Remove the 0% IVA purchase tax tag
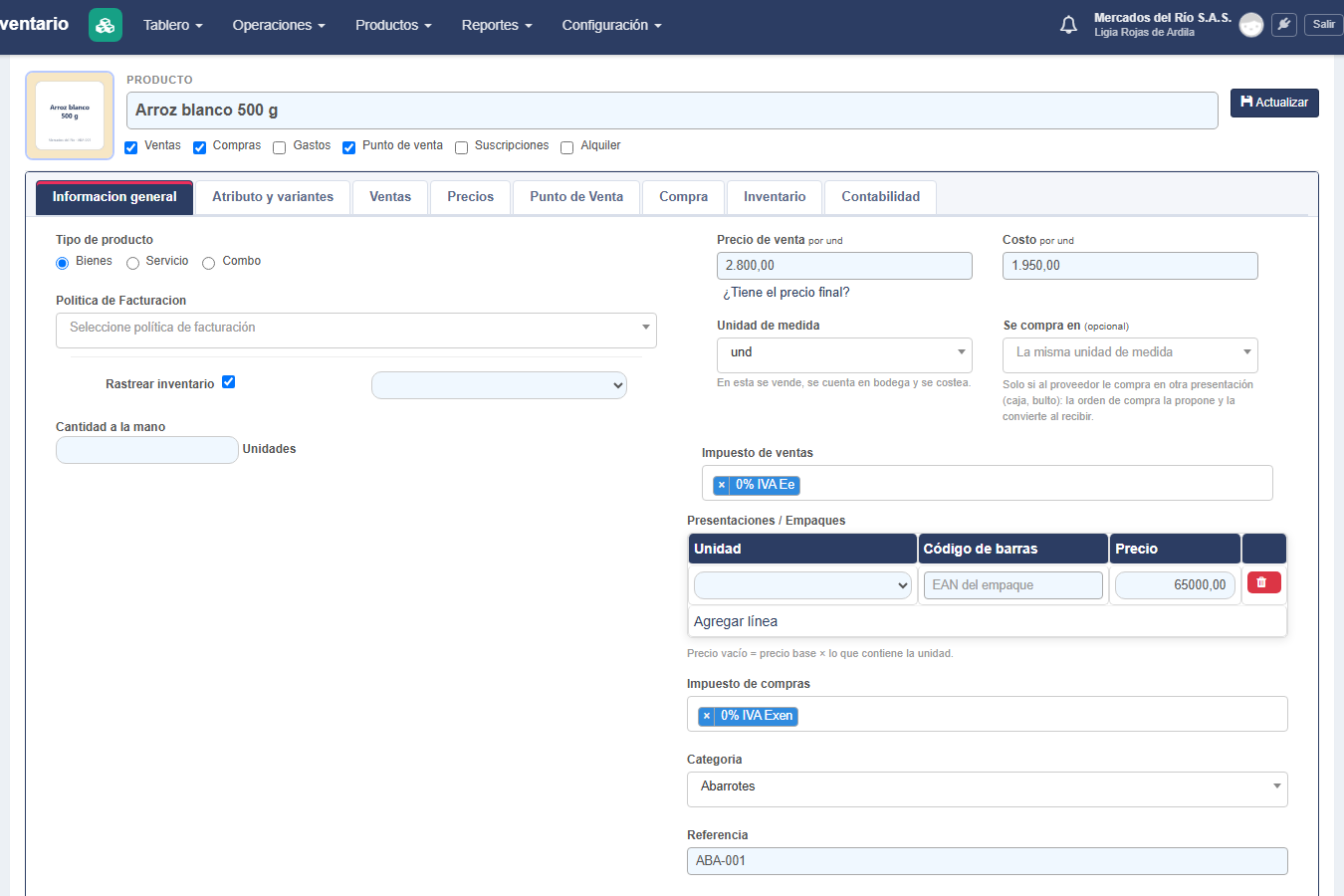The image size is (1344, 896). [x=707, y=716]
